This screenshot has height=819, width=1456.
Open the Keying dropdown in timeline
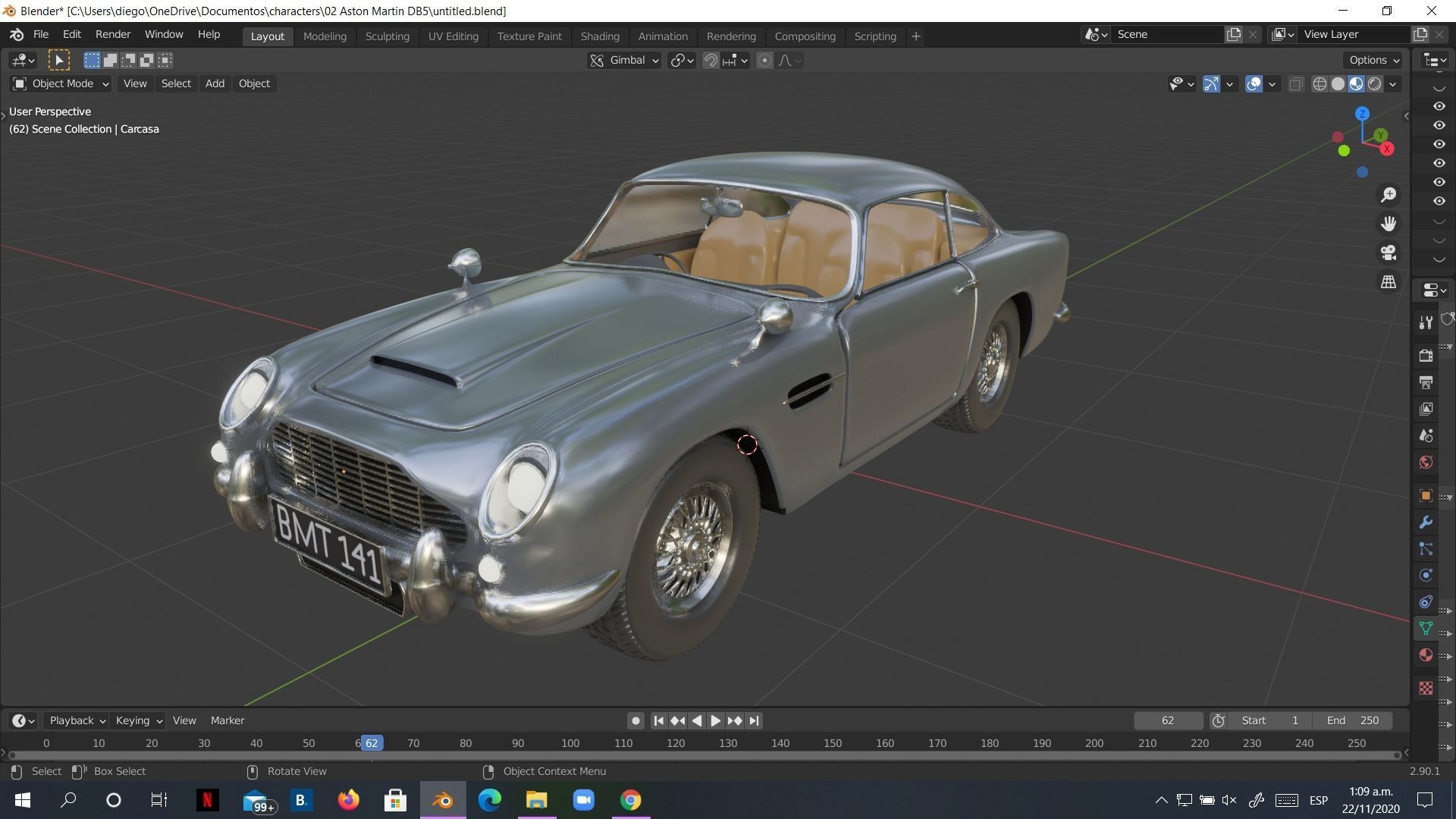pyautogui.click(x=138, y=720)
